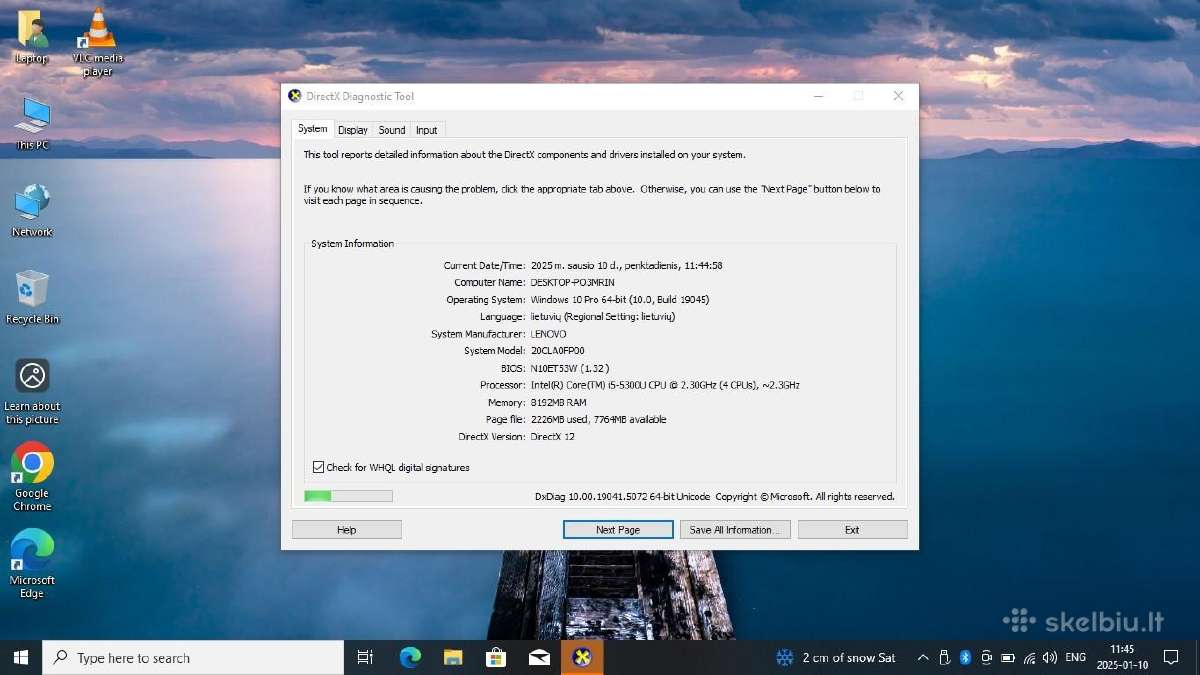Viewport: 1200px width, 675px height.
Task: Open Edge from the taskbar
Action: point(410,657)
